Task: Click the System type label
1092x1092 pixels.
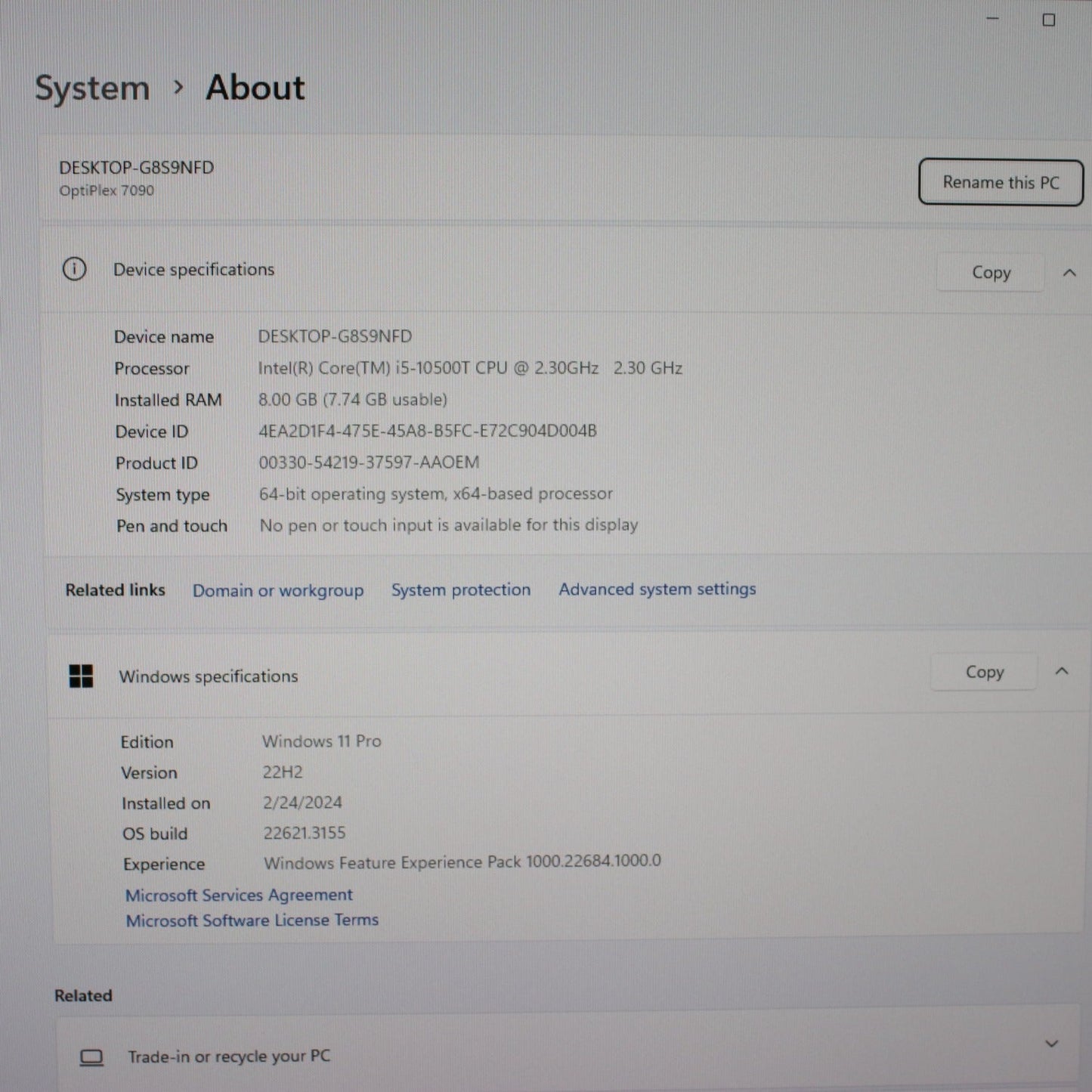Action: click(x=163, y=495)
